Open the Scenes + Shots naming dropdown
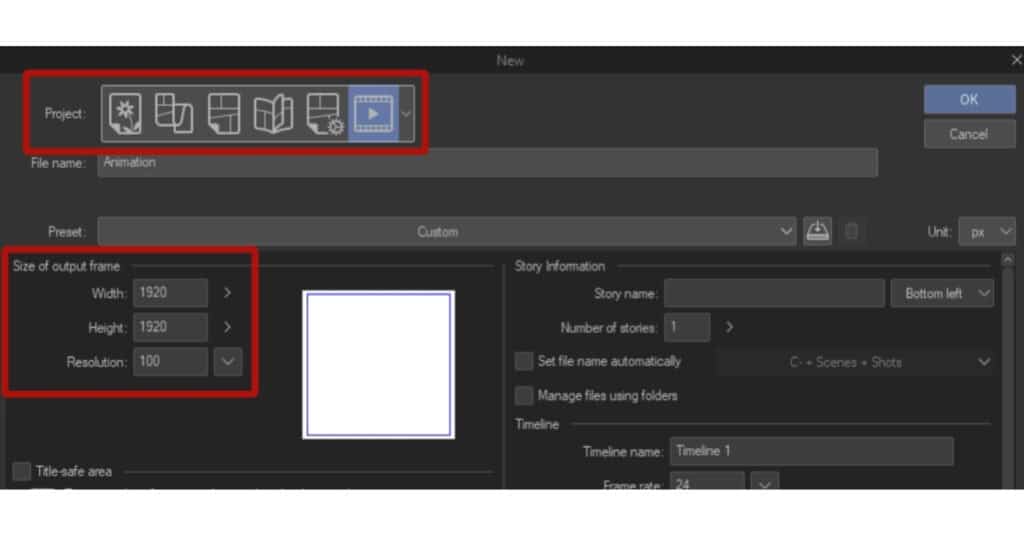1024x536 pixels. [855, 362]
